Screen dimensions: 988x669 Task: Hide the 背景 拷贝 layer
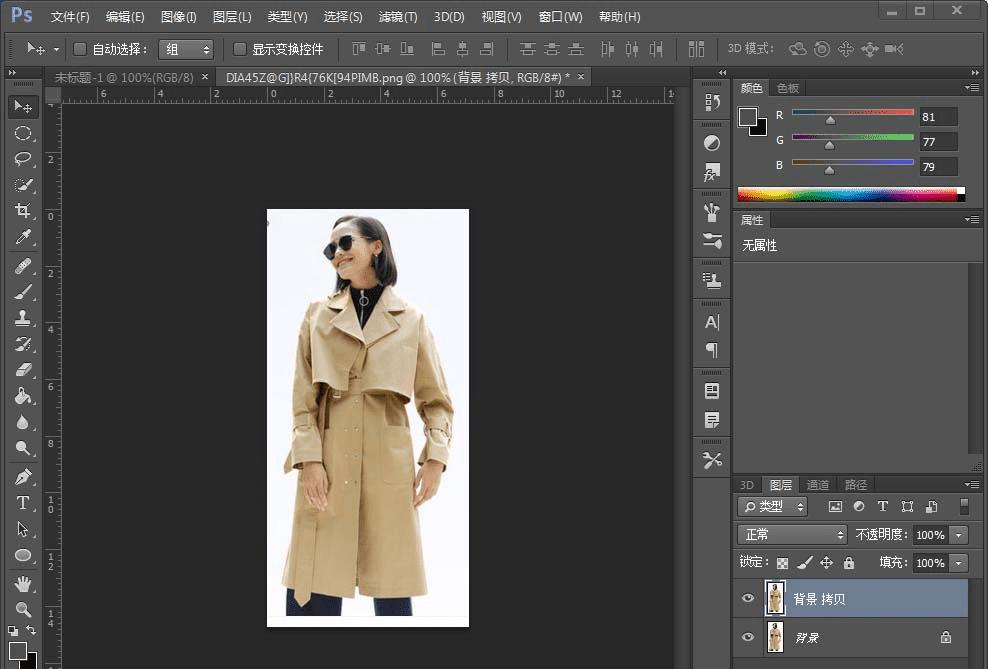click(747, 598)
